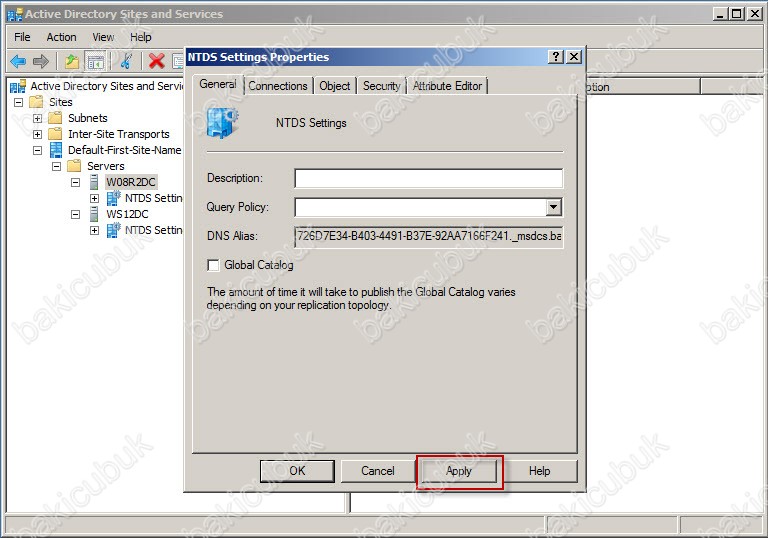The image size is (768, 538).
Task: Click the Sites folder icon
Action: pos(36,102)
